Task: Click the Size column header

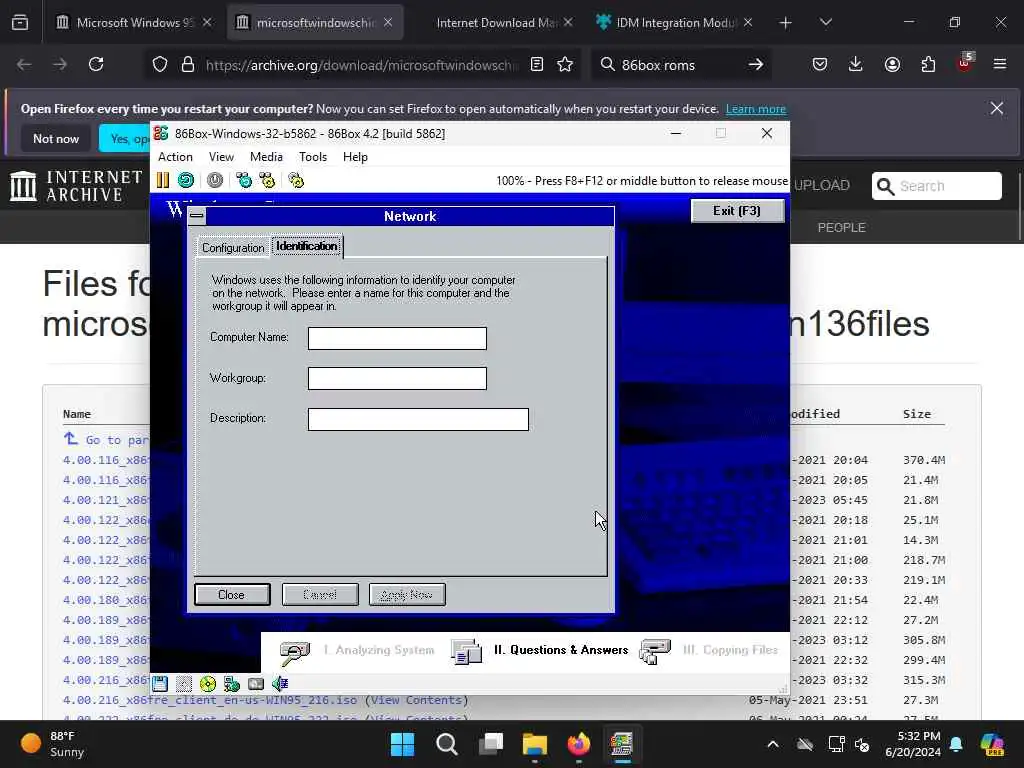Action: pos(916,414)
